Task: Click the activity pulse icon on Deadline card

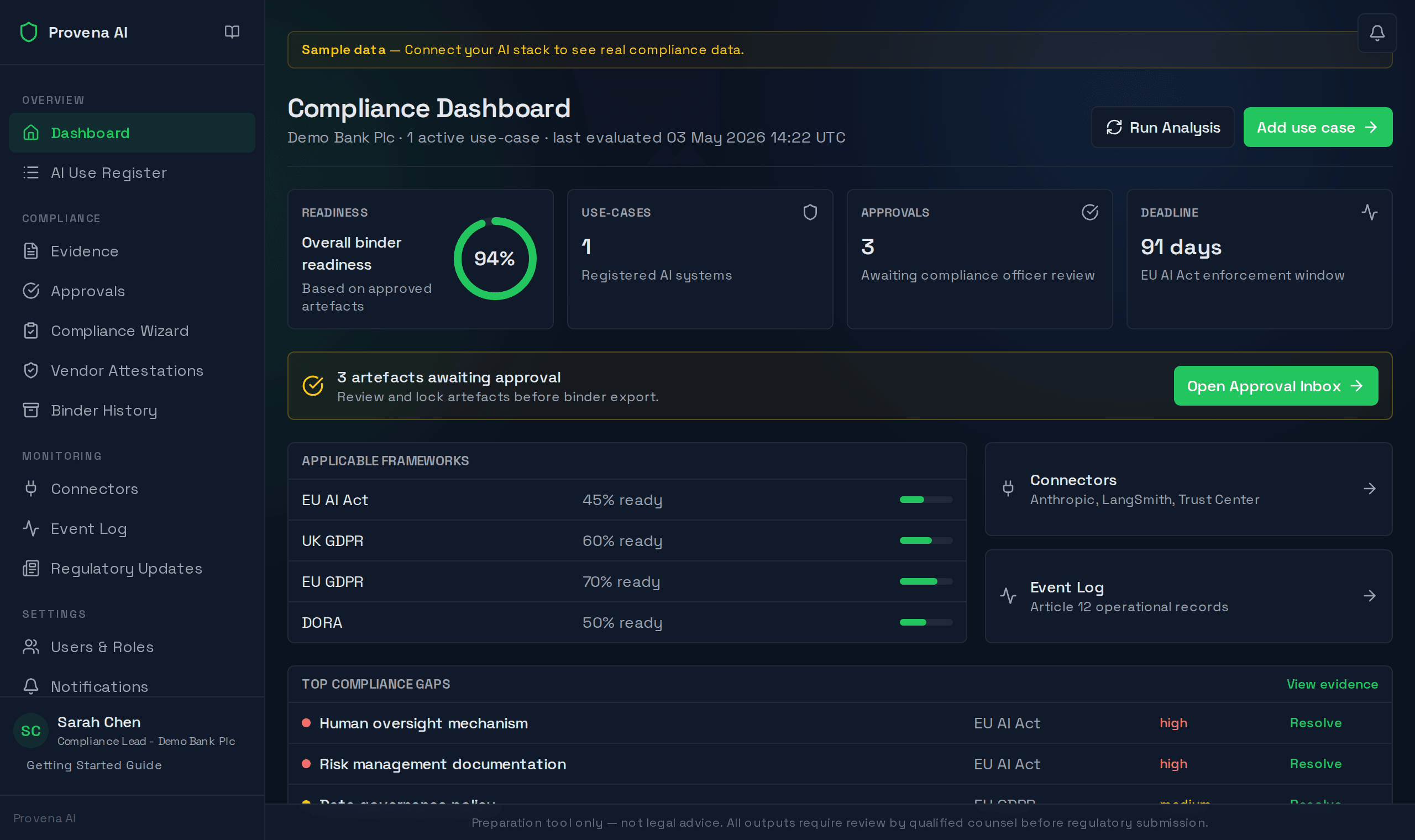Action: point(1369,212)
